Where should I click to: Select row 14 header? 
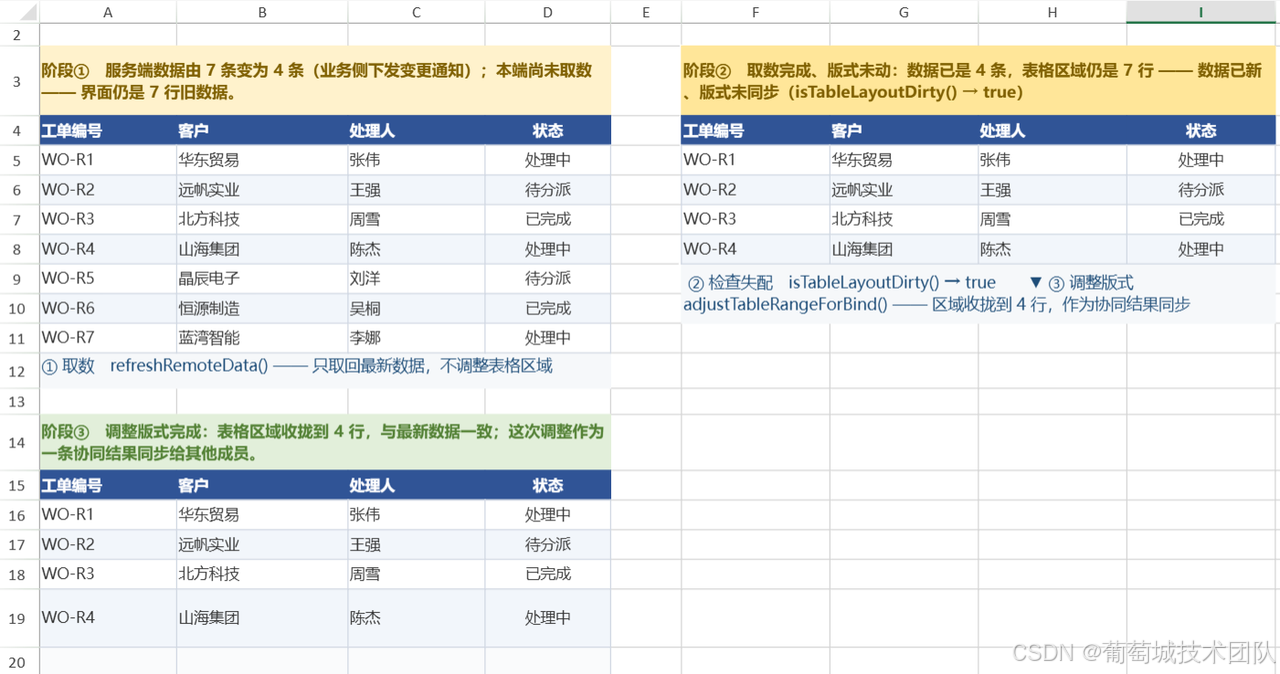pos(19,441)
